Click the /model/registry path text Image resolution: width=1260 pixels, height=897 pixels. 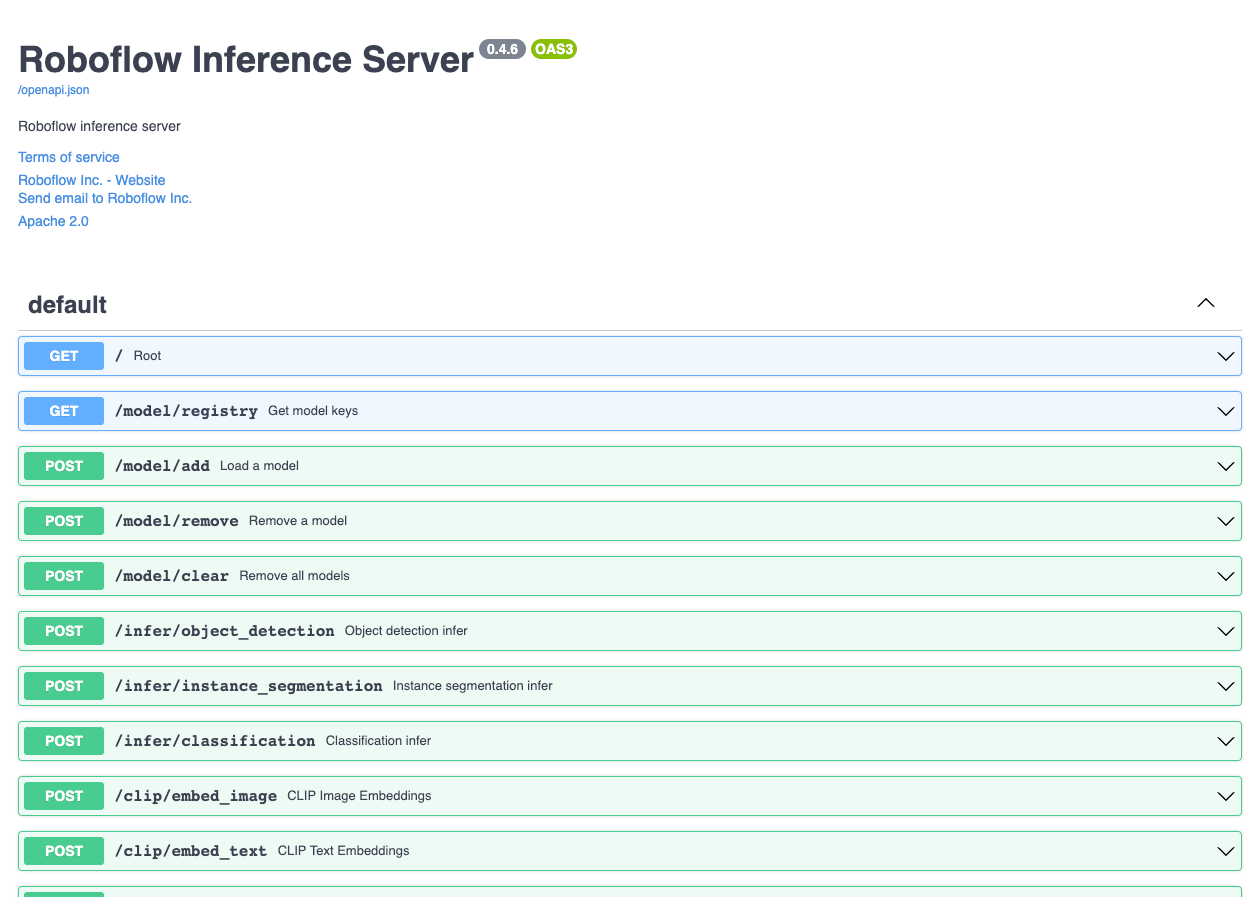tap(186, 411)
